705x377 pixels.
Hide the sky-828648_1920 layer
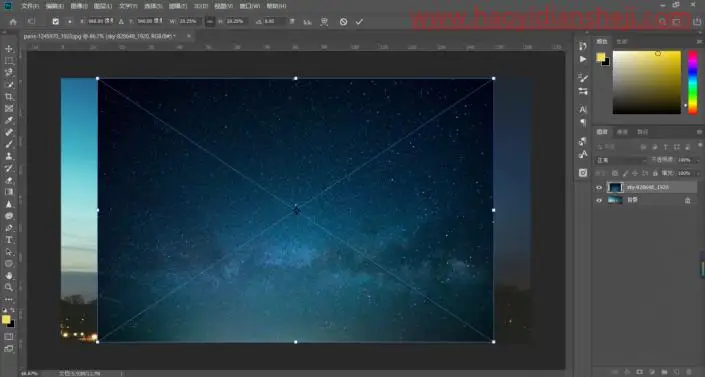(x=599, y=188)
